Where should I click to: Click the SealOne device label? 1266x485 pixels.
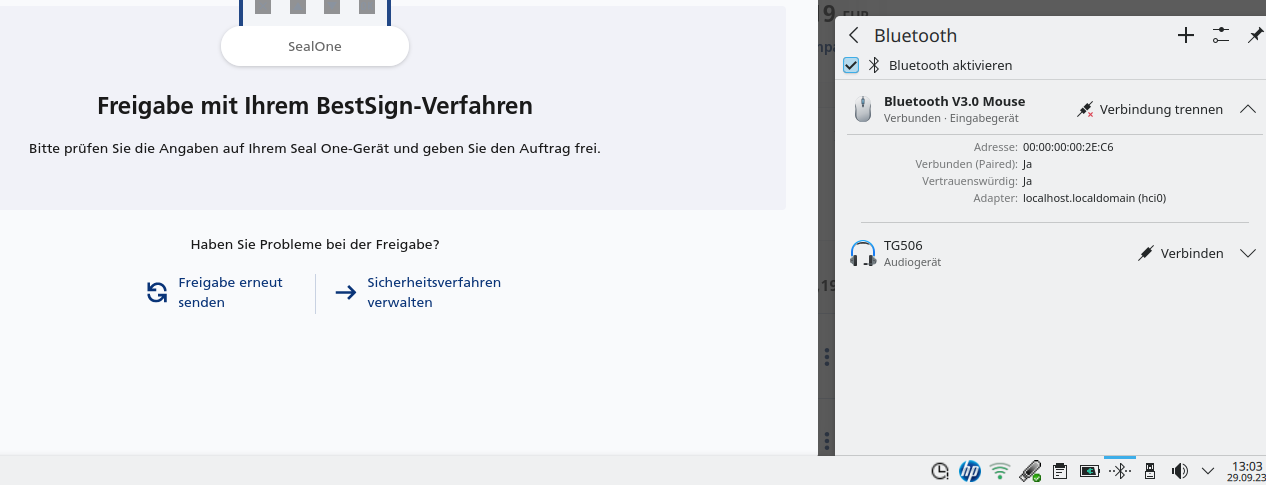pyautogui.click(x=315, y=46)
